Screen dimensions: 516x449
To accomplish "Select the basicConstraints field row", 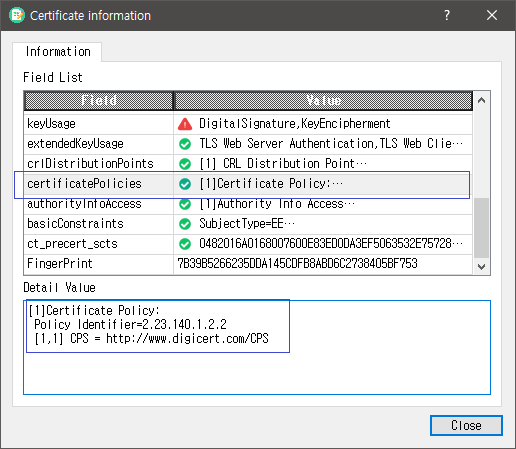I will (248, 224).
